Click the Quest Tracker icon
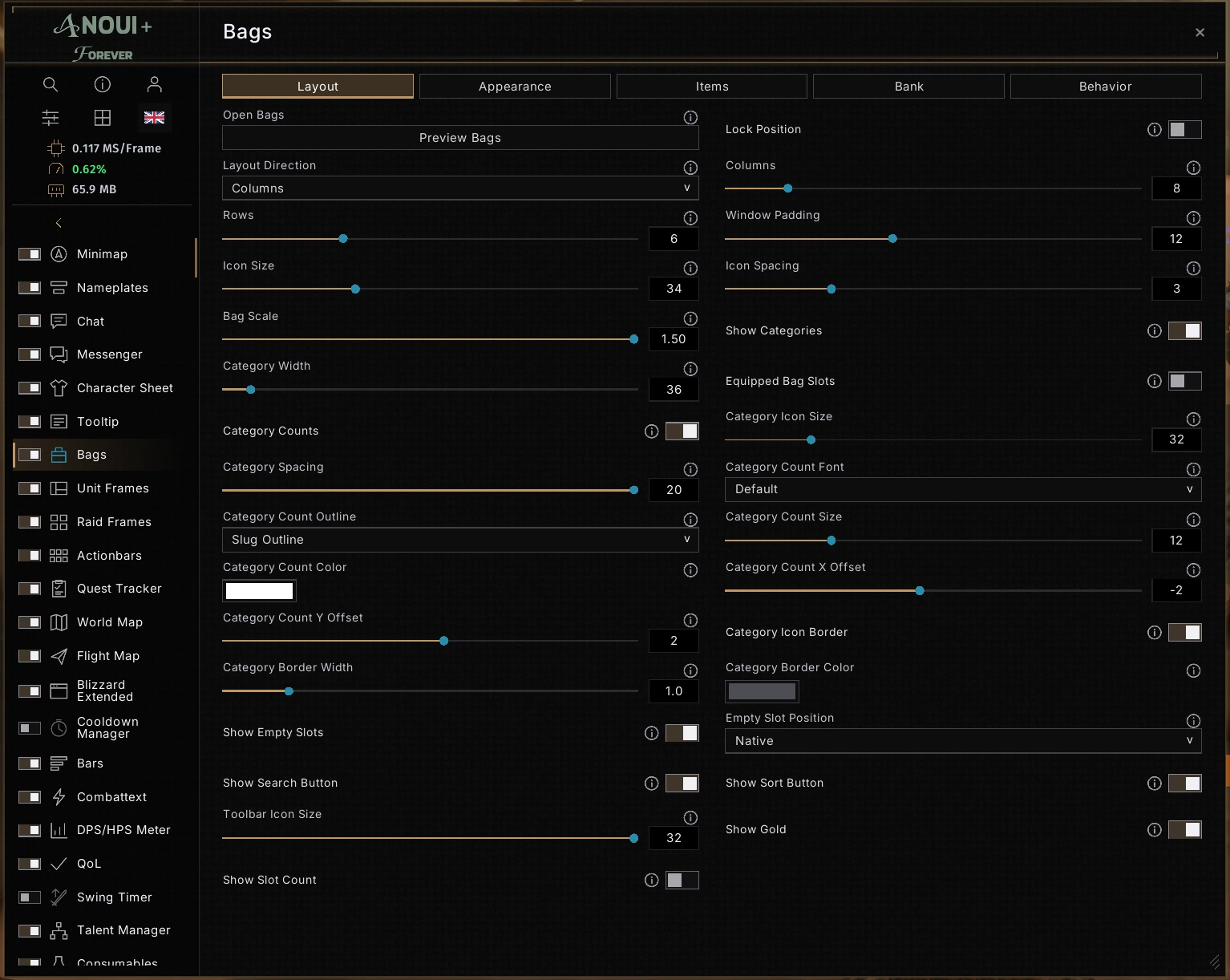The image size is (1230, 980). point(59,589)
